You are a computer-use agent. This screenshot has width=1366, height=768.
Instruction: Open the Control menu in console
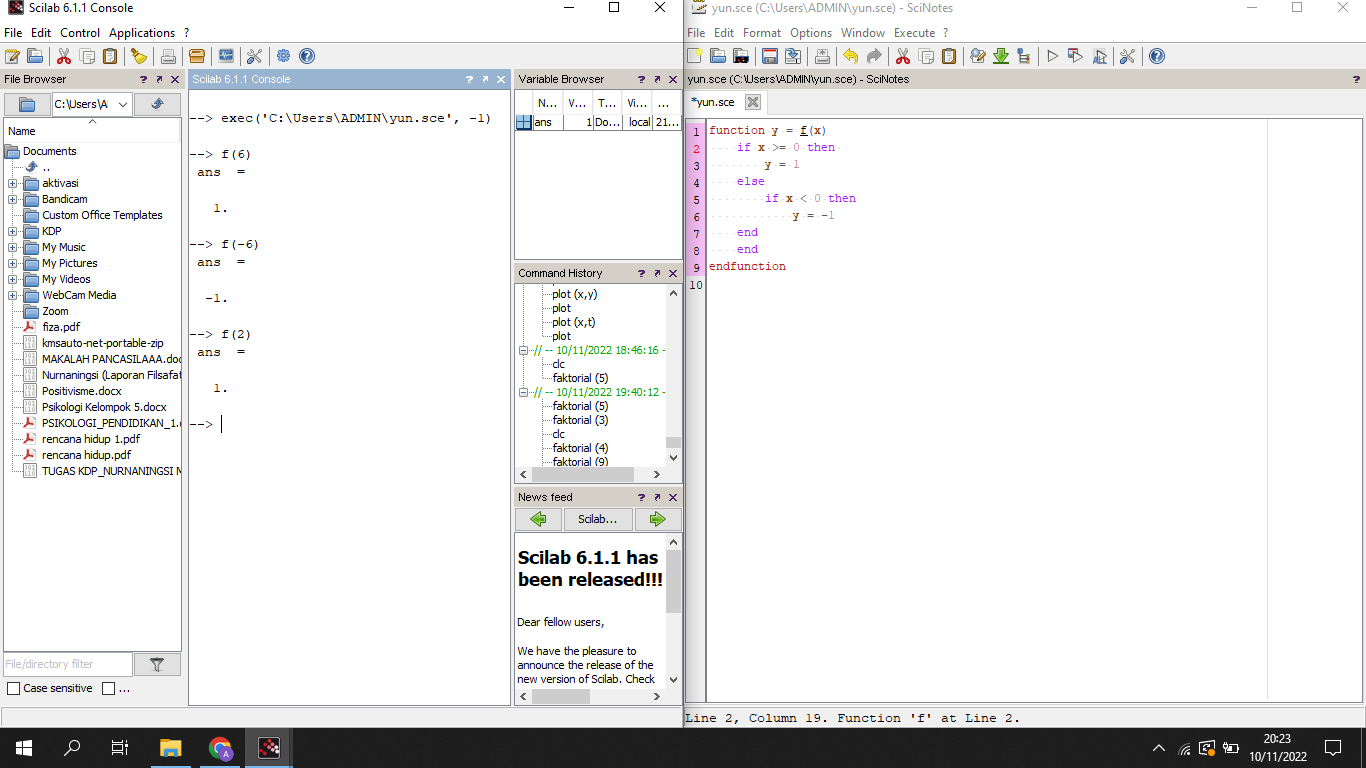[x=80, y=33]
